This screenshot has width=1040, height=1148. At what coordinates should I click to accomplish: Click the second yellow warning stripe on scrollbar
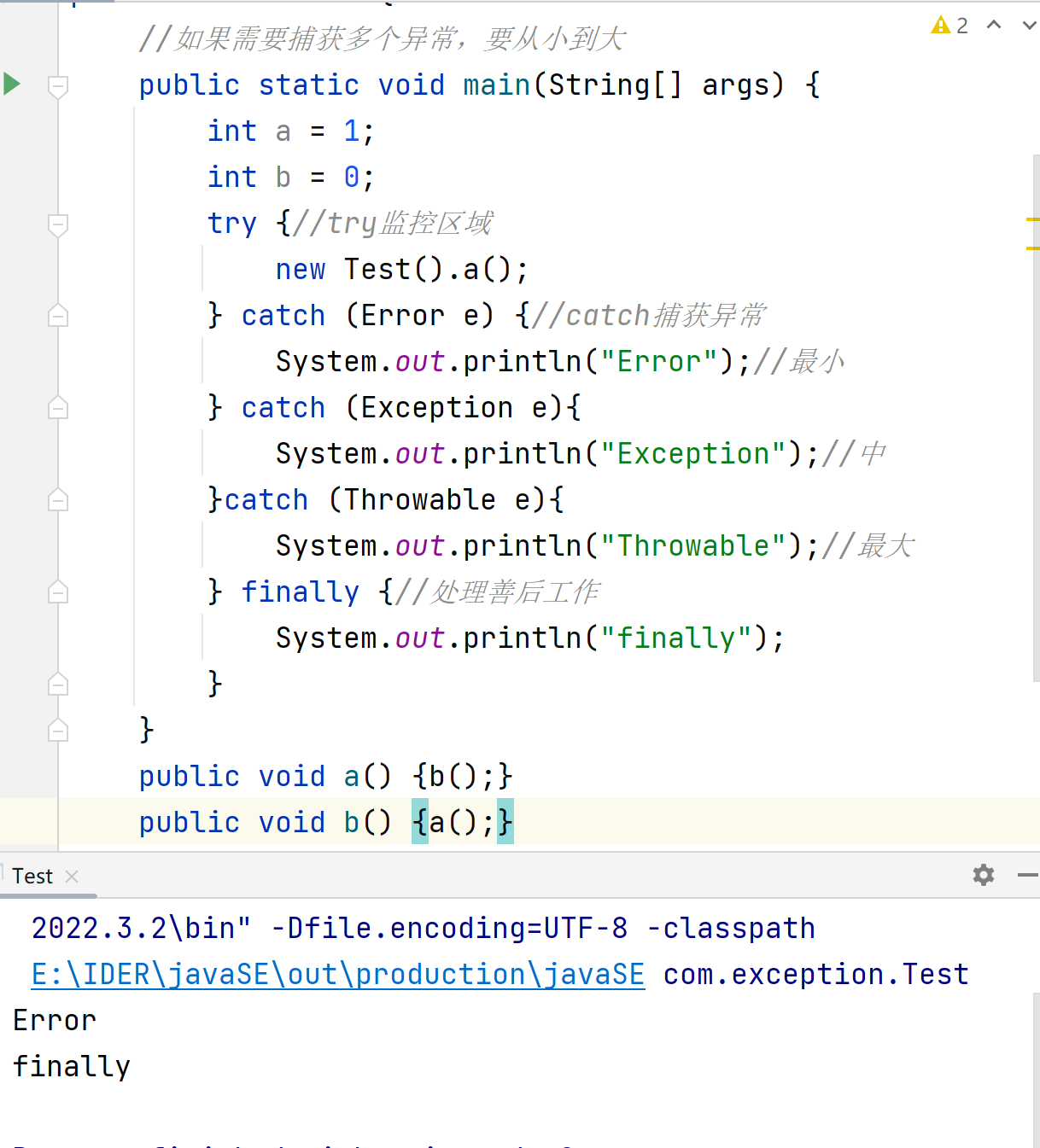(1032, 248)
